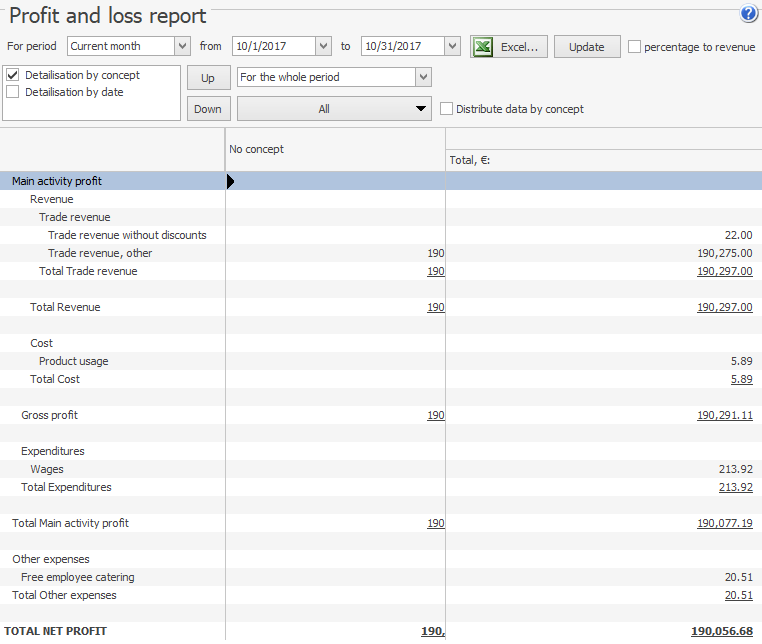
Task: Expand the For the whole period dropdown
Action: point(423,77)
